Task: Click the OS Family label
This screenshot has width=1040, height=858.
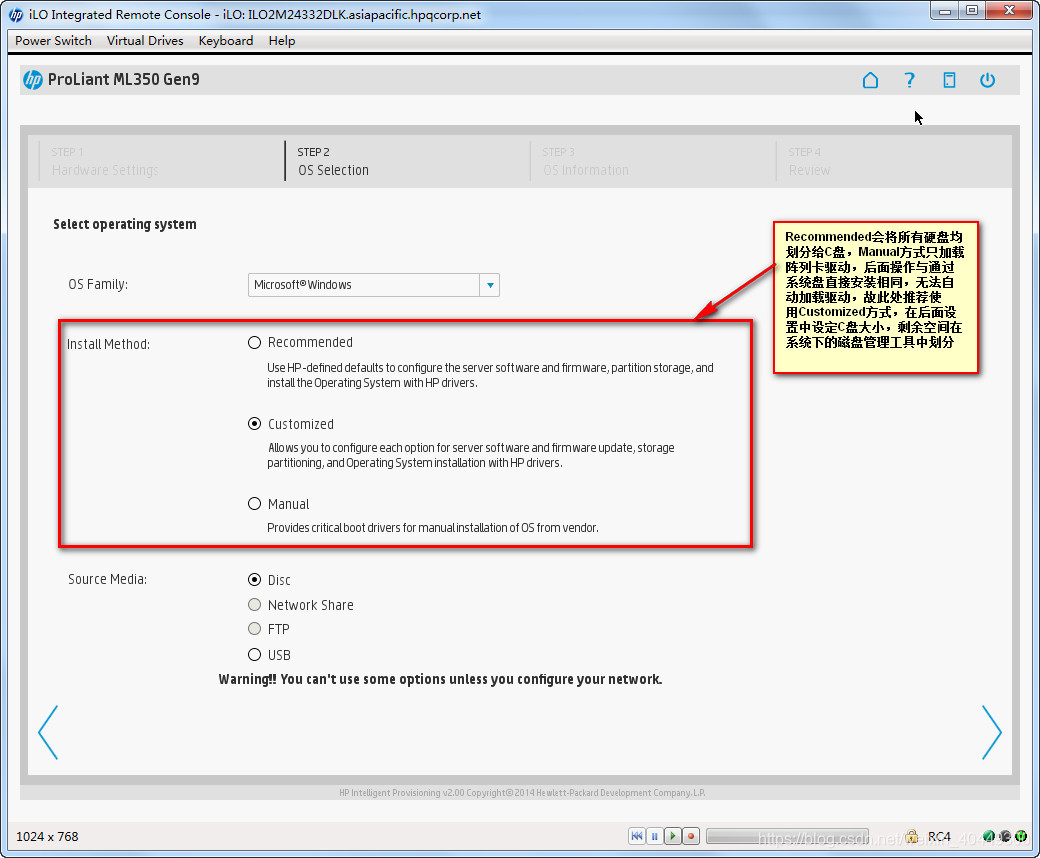Action: [98, 284]
